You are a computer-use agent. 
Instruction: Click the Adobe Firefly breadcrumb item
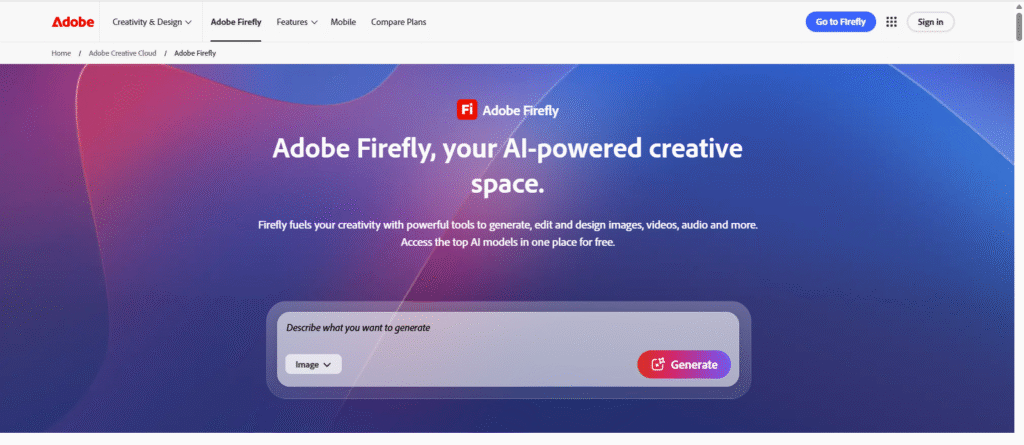point(195,53)
